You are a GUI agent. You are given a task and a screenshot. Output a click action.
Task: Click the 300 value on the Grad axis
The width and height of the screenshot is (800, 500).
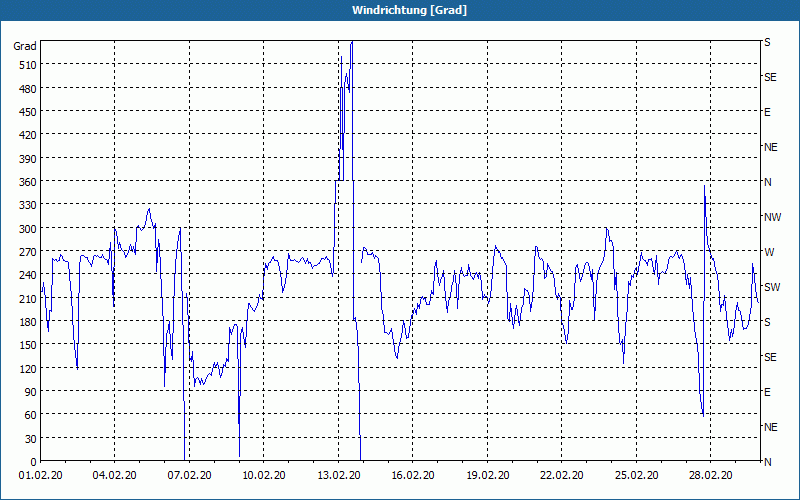tap(28, 228)
